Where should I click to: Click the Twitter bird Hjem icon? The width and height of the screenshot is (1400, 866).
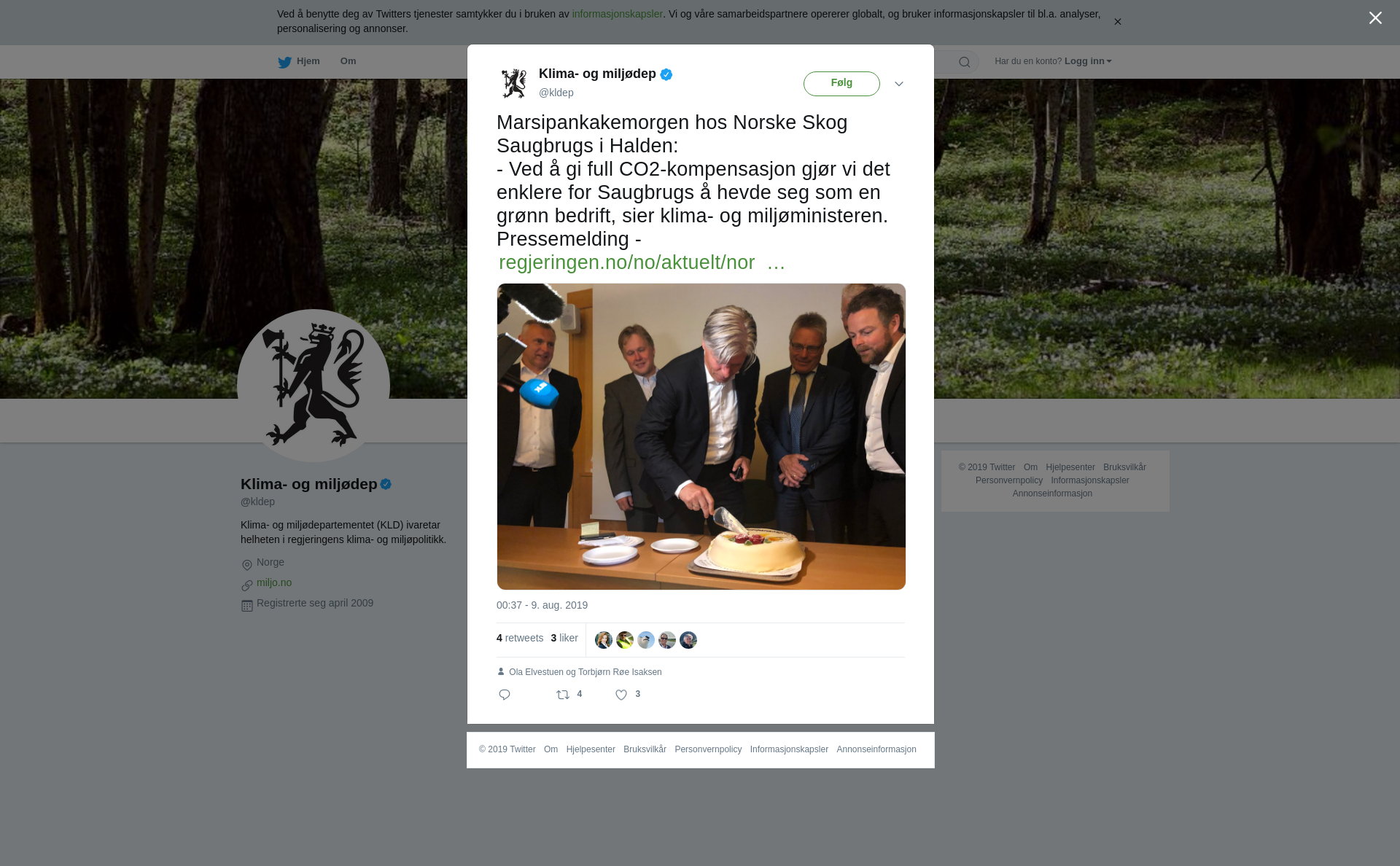[284, 62]
